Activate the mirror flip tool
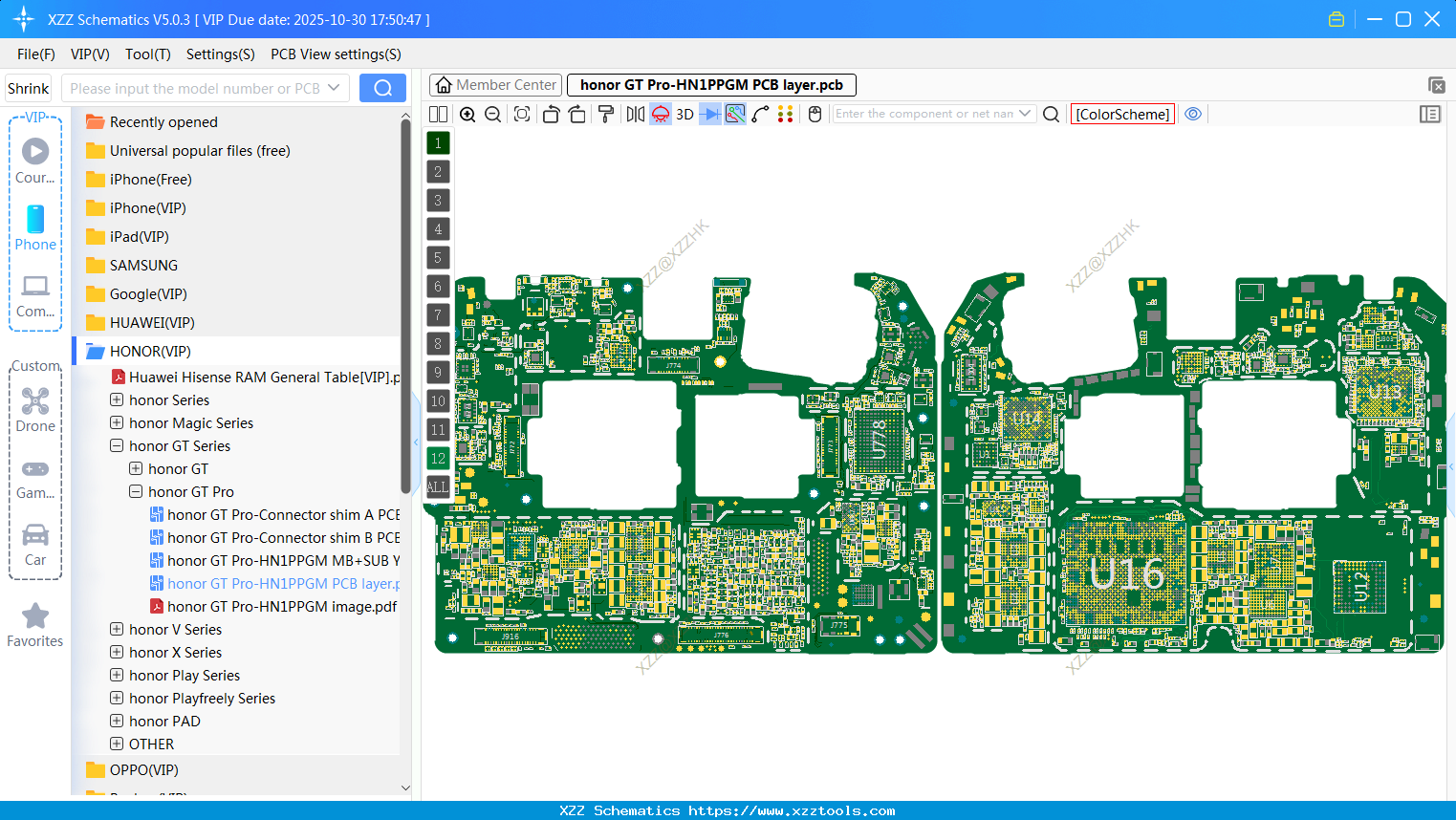The width and height of the screenshot is (1456, 820). tap(634, 114)
